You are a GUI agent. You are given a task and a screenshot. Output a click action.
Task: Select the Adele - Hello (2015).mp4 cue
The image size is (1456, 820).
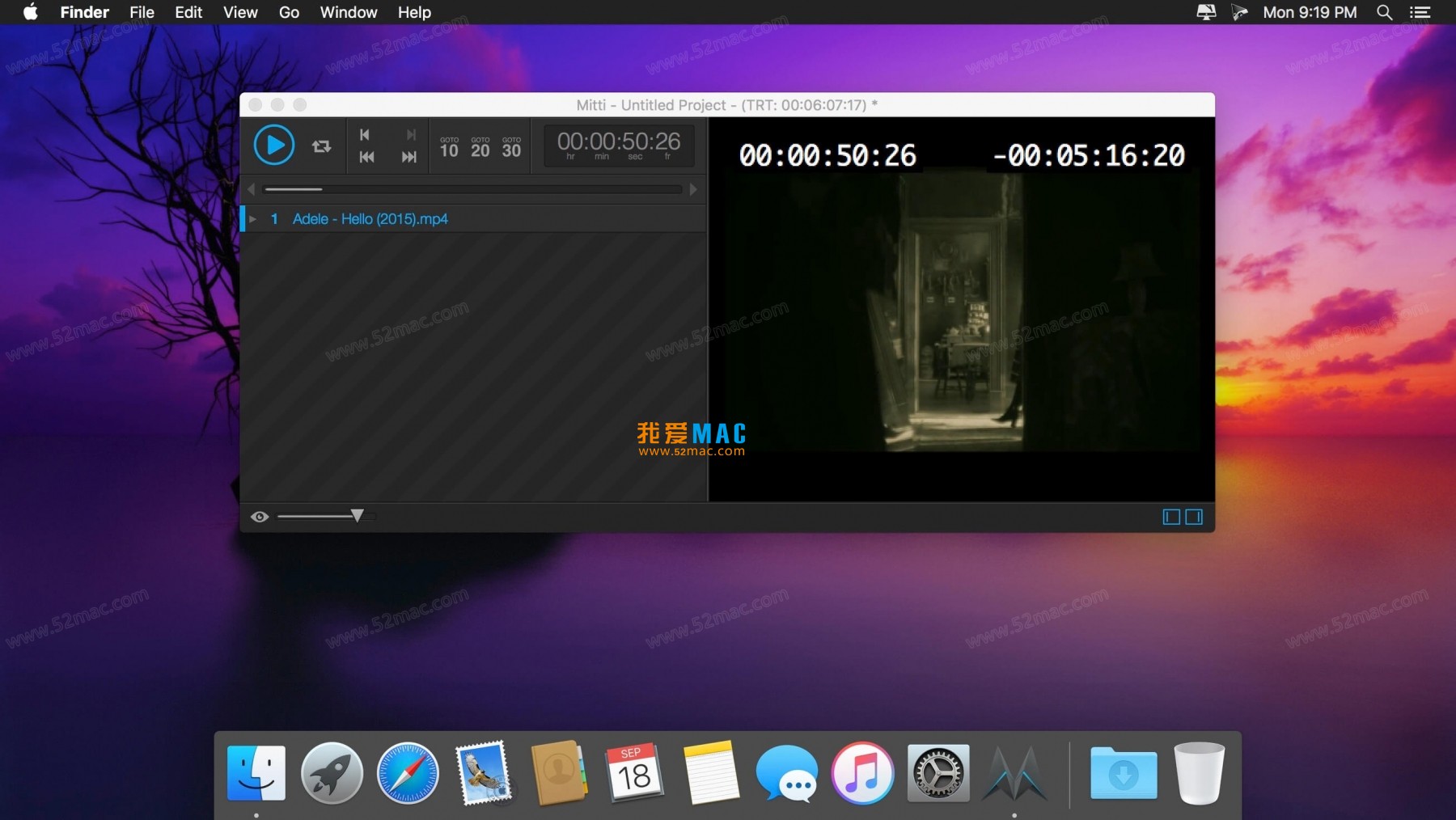point(474,219)
